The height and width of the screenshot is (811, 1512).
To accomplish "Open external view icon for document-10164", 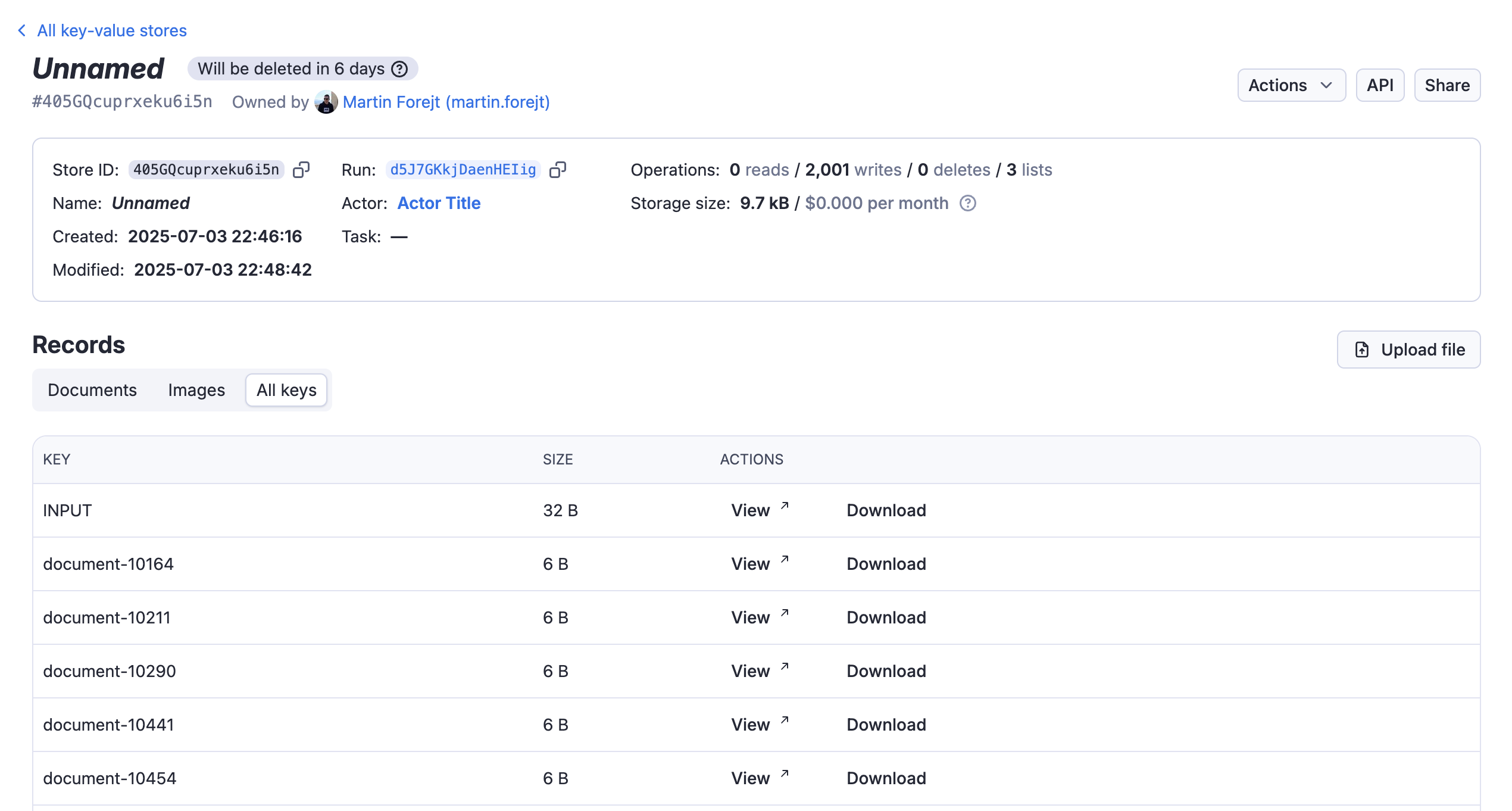I will (x=785, y=560).
